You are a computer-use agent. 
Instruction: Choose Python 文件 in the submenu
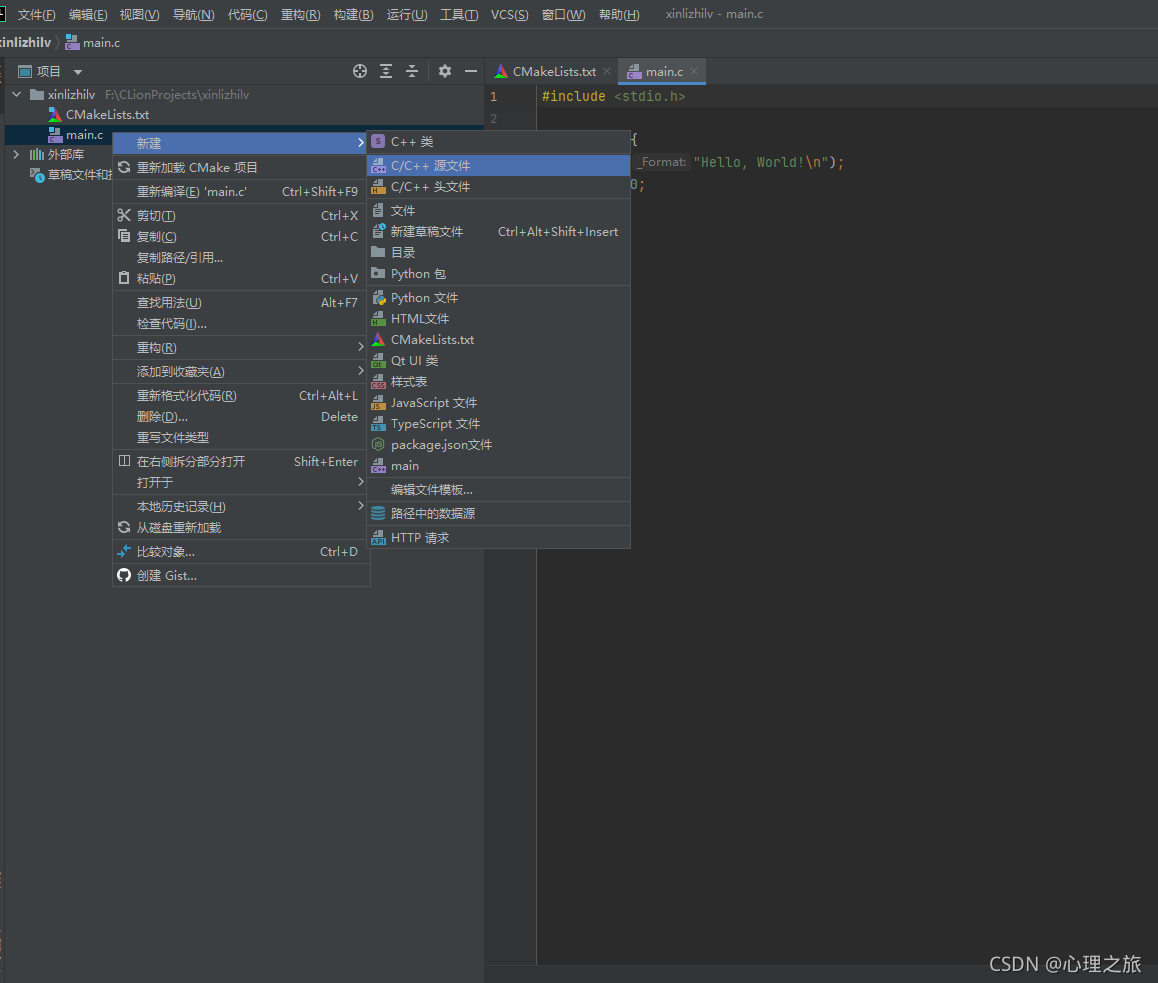[x=499, y=298]
